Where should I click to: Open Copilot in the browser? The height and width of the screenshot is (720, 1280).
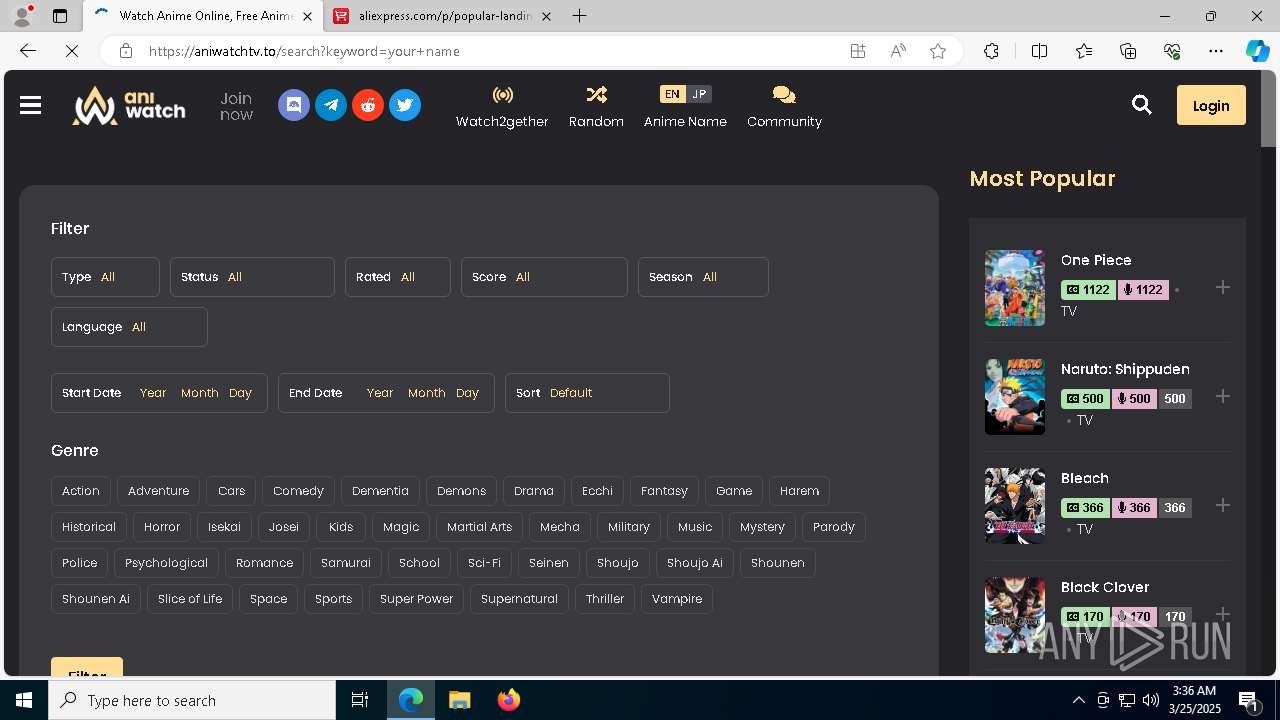point(1257,51)
